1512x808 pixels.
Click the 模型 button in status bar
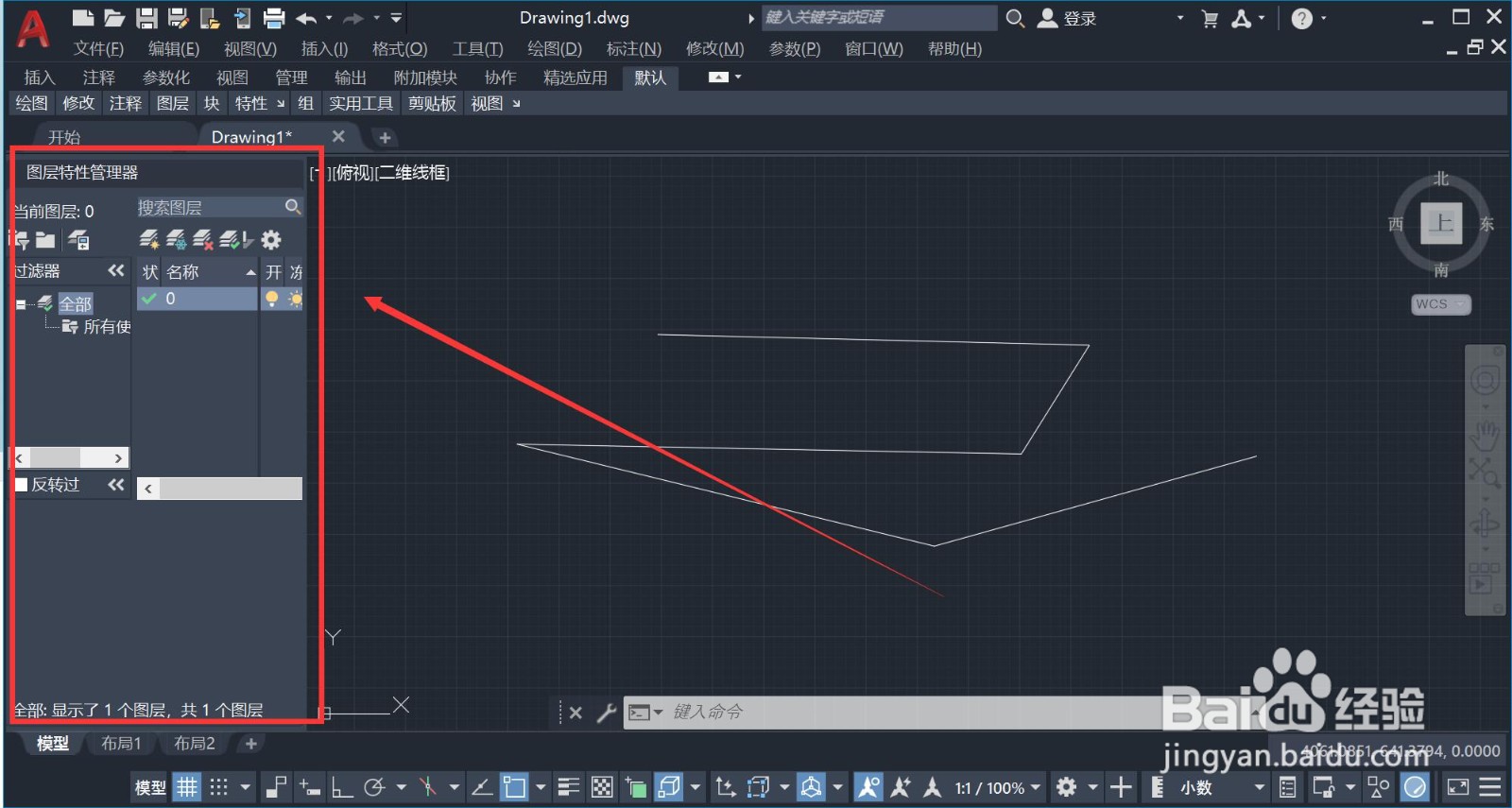point(150,787)
